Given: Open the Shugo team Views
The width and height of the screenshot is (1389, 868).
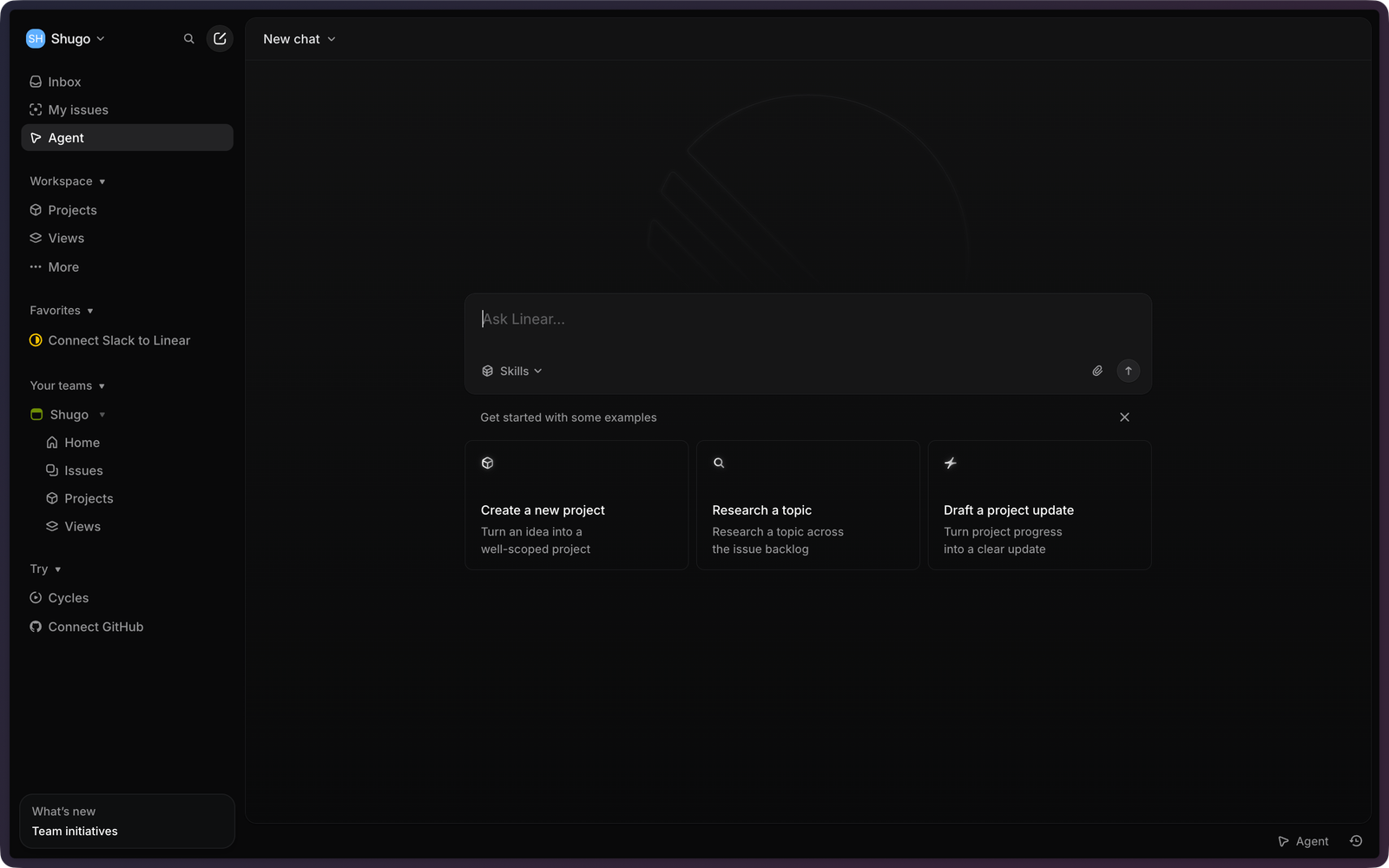Looking at the screenshot, I should click(135, 527).
